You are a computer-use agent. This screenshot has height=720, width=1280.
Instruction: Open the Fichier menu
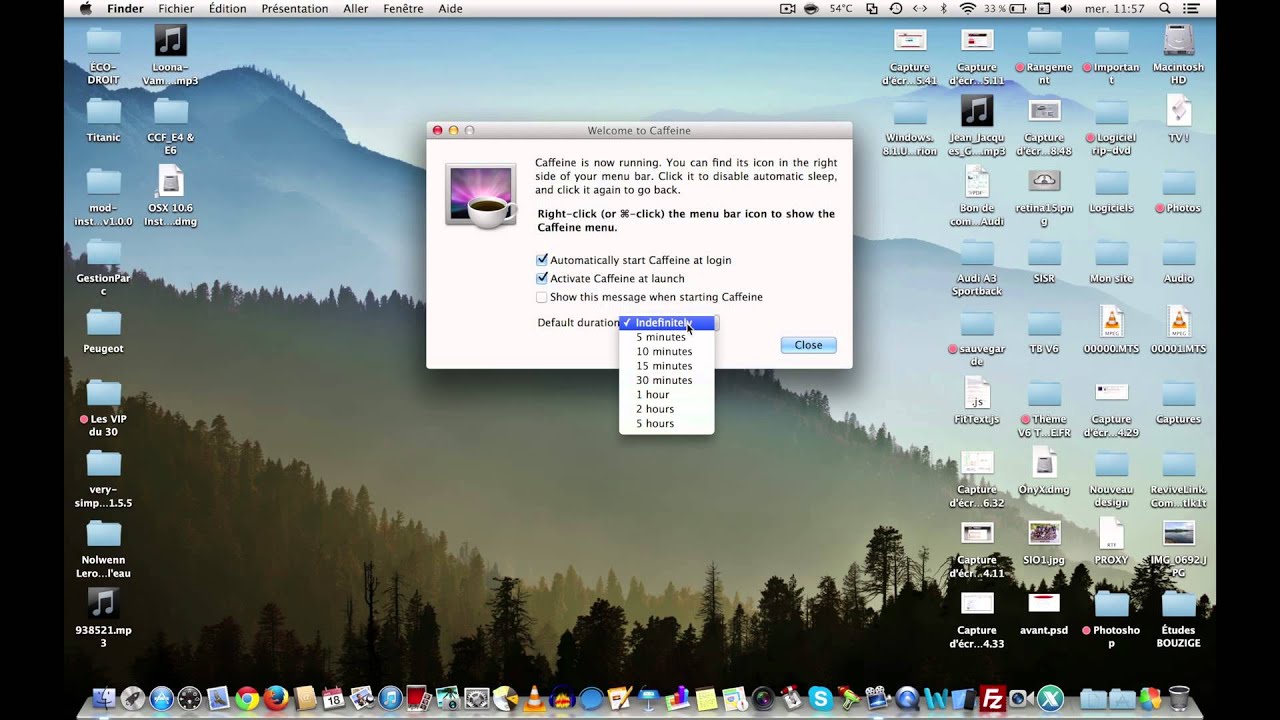(x=176, y=8)
